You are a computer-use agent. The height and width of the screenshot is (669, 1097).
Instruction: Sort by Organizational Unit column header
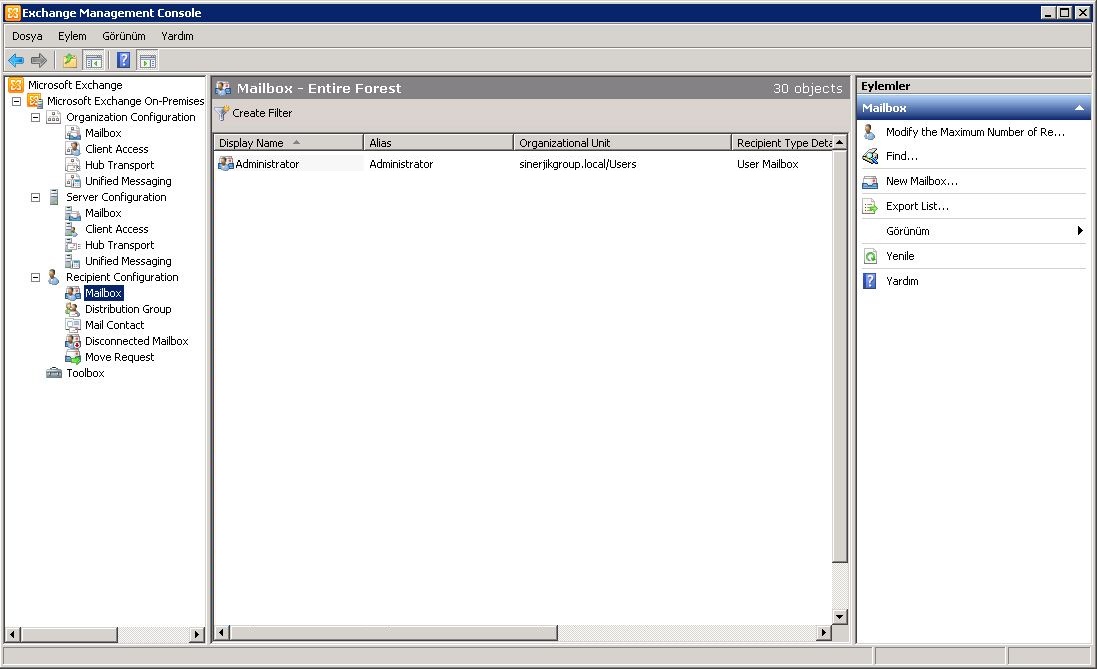(x=622, y=143)
